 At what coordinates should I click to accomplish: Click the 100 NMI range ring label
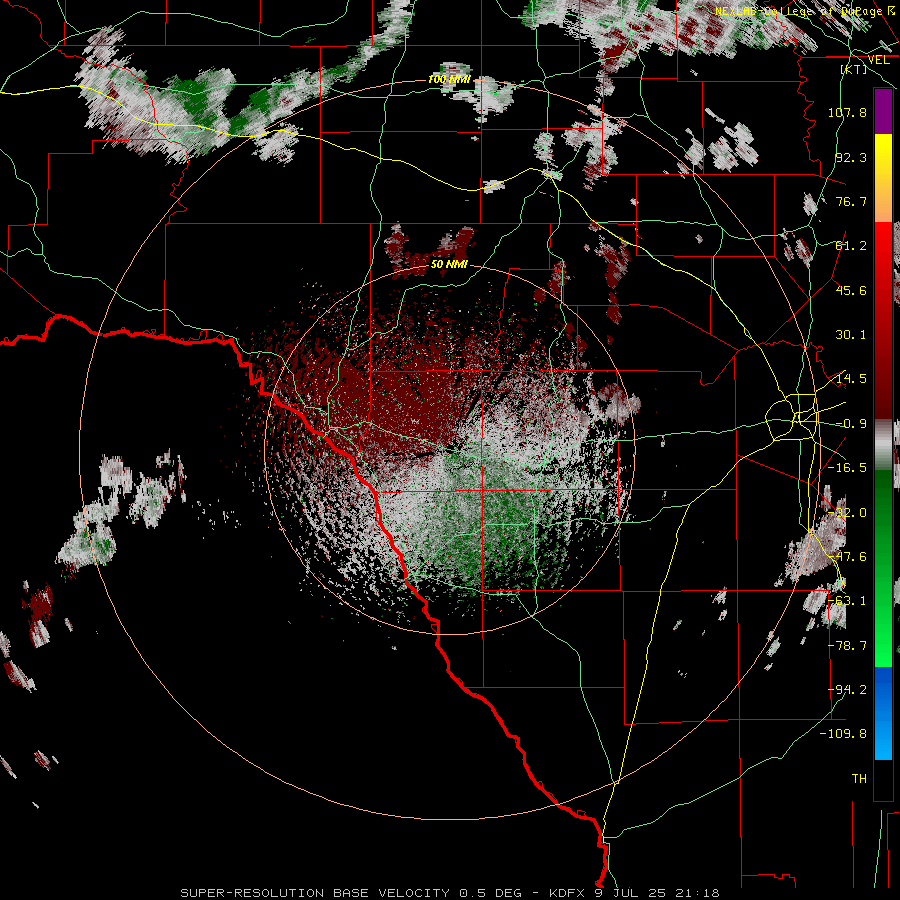pyautogui.click(x=449, y=79)
